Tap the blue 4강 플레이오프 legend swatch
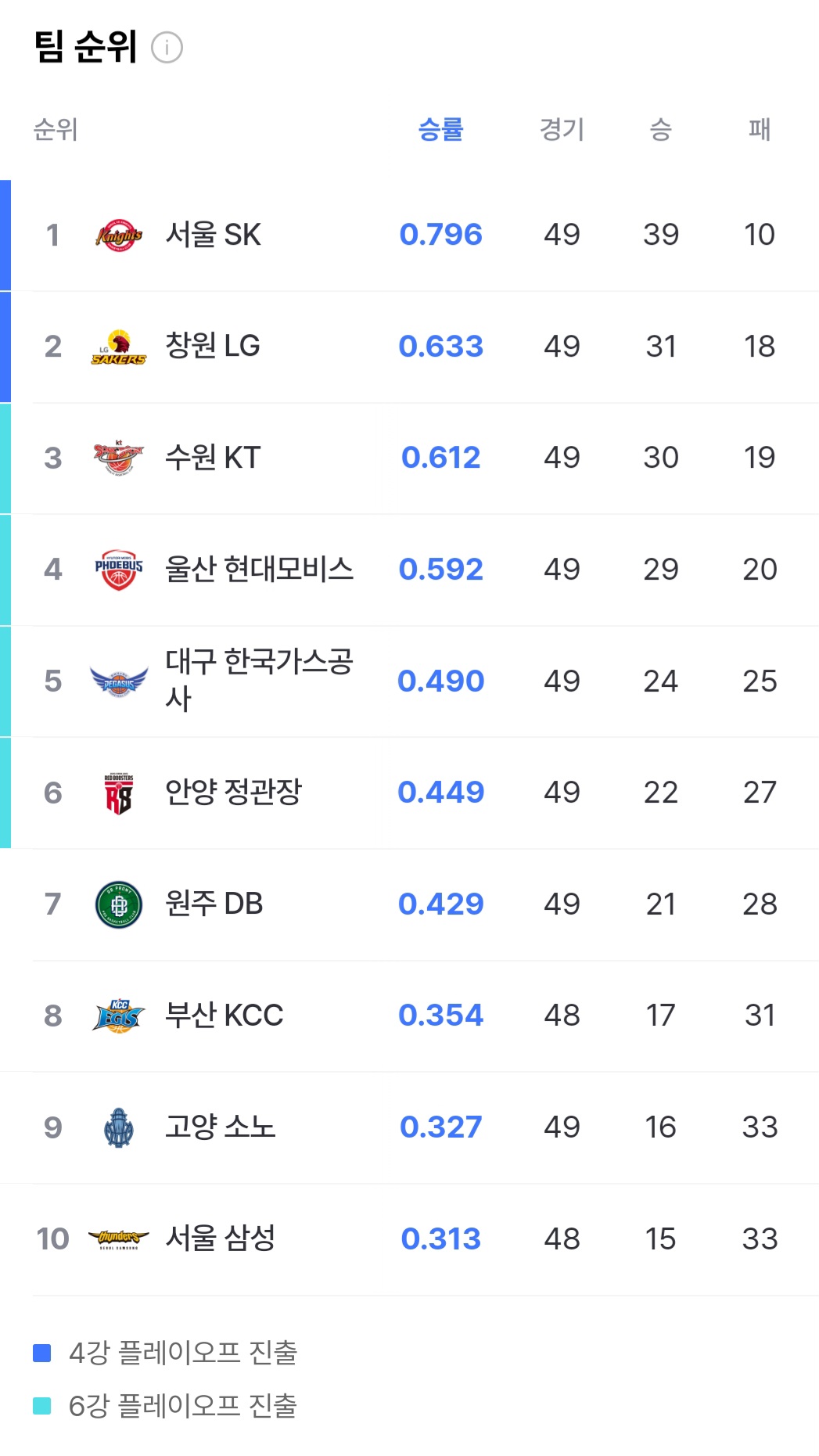The image size is (819, 1456). coord(42,1353)
